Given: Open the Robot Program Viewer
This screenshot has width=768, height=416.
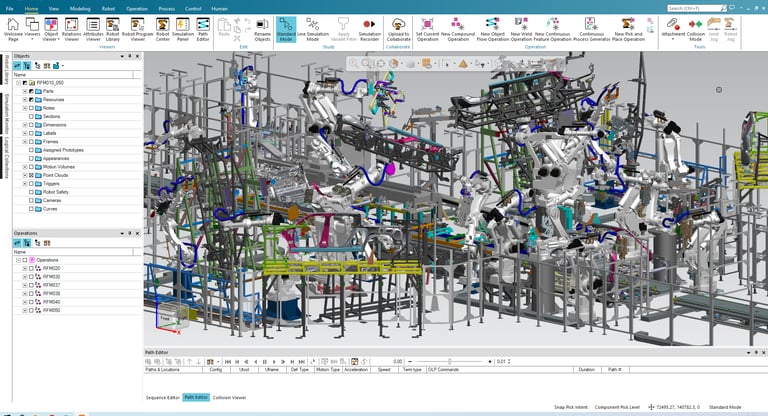Looking at the screenshot, I should [x=138, y=29].
